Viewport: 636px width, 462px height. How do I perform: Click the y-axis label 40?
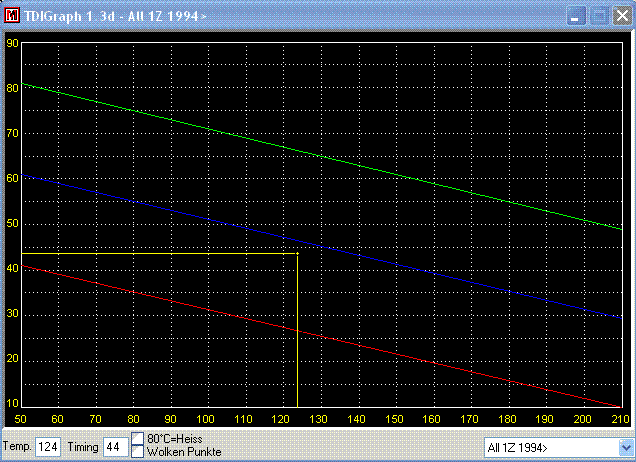(x=13, y=268)
